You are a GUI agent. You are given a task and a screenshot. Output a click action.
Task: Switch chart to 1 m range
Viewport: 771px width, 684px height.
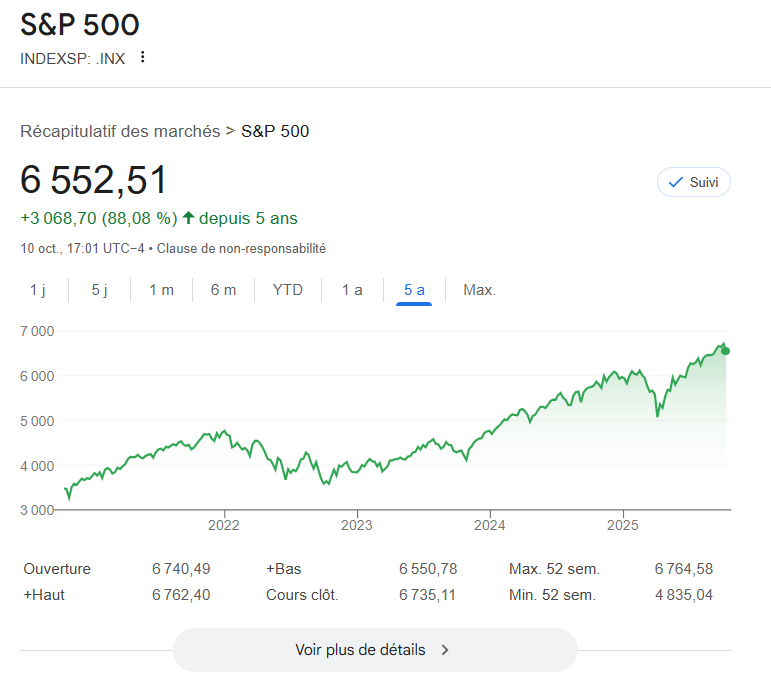point(161,290)
